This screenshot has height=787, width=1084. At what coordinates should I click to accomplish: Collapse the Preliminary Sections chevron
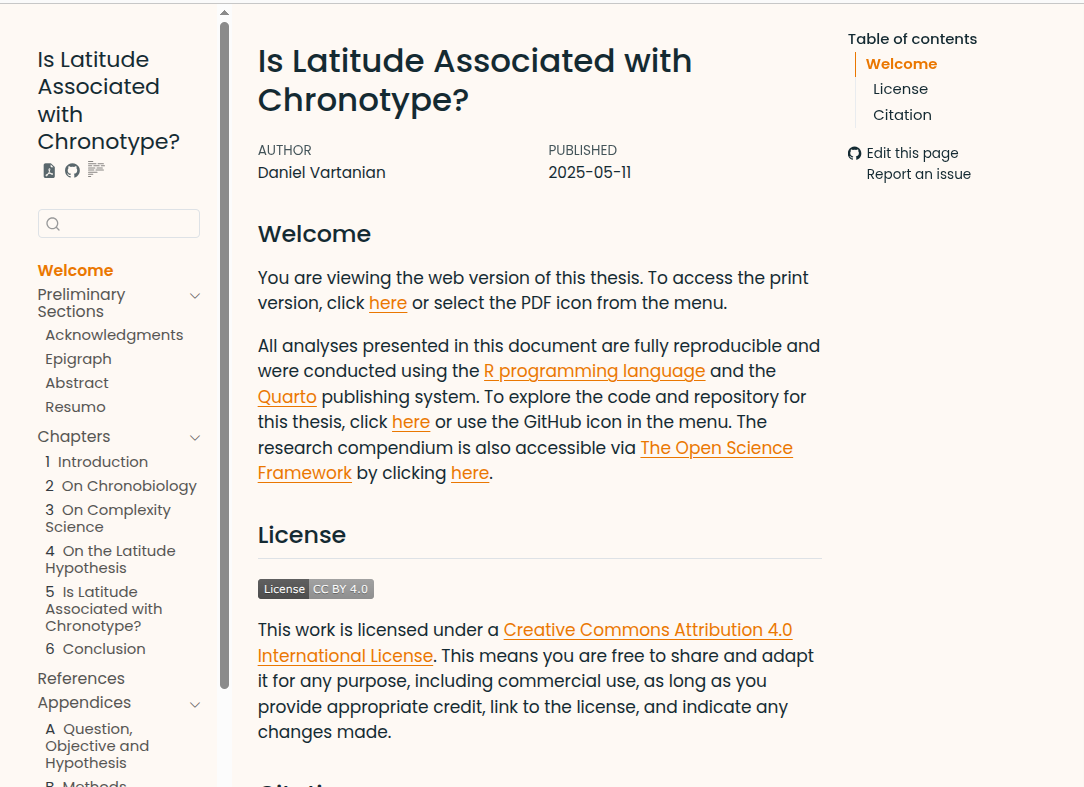[x=195, y=296]
